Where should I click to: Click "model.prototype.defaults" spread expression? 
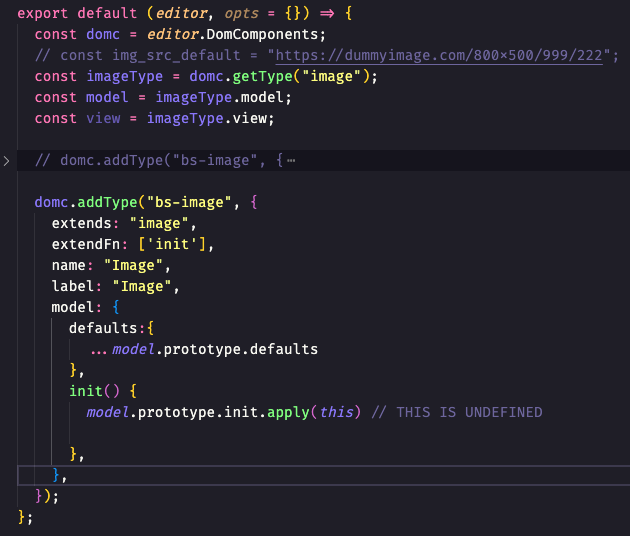tap(204, 349)
